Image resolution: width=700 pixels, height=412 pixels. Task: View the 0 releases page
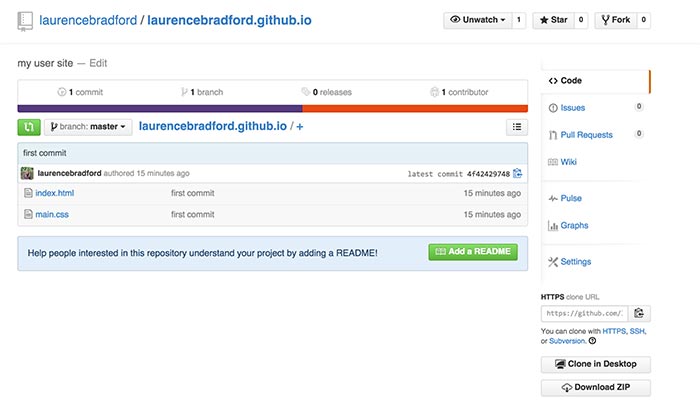[x=327, y=92]
